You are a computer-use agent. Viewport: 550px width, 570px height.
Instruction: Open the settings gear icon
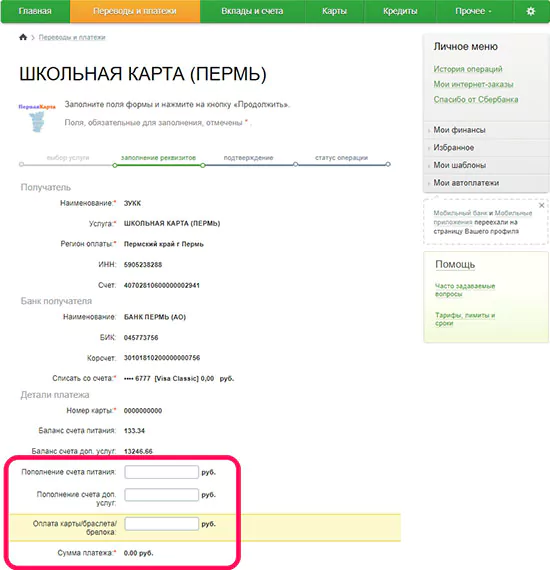(531, 11)
